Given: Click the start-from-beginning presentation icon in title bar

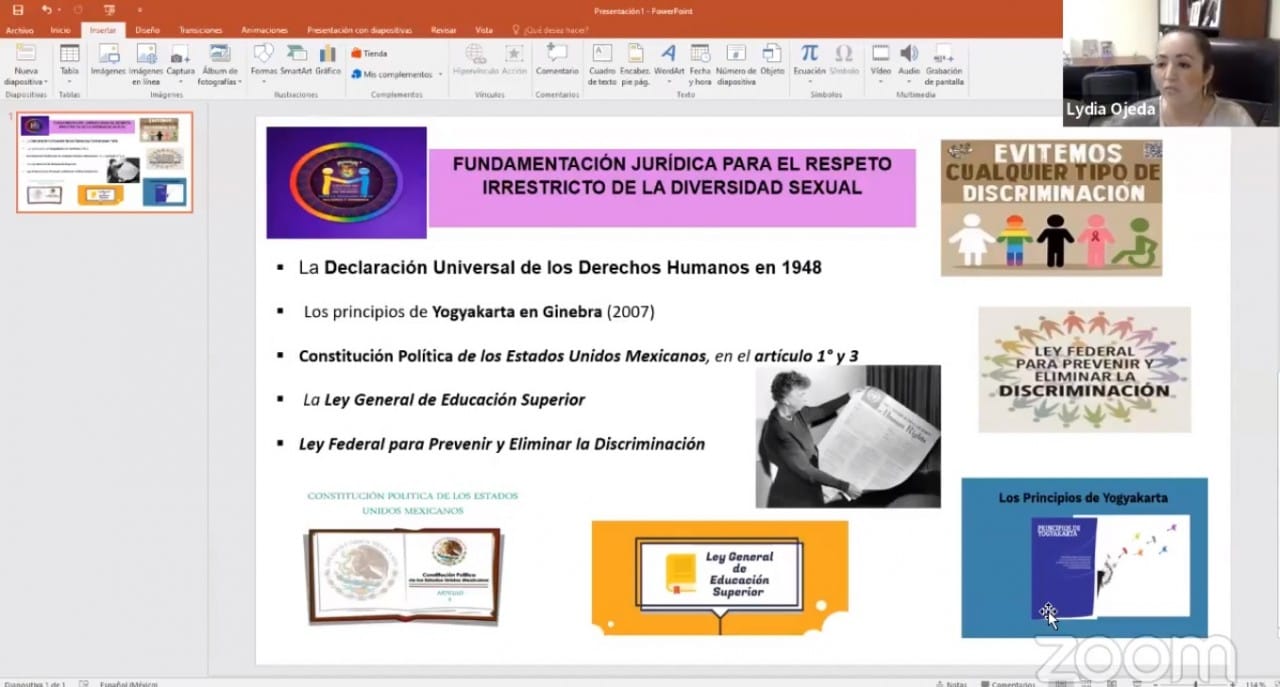Looking at the screenshot, I should (x=109, y=10).
